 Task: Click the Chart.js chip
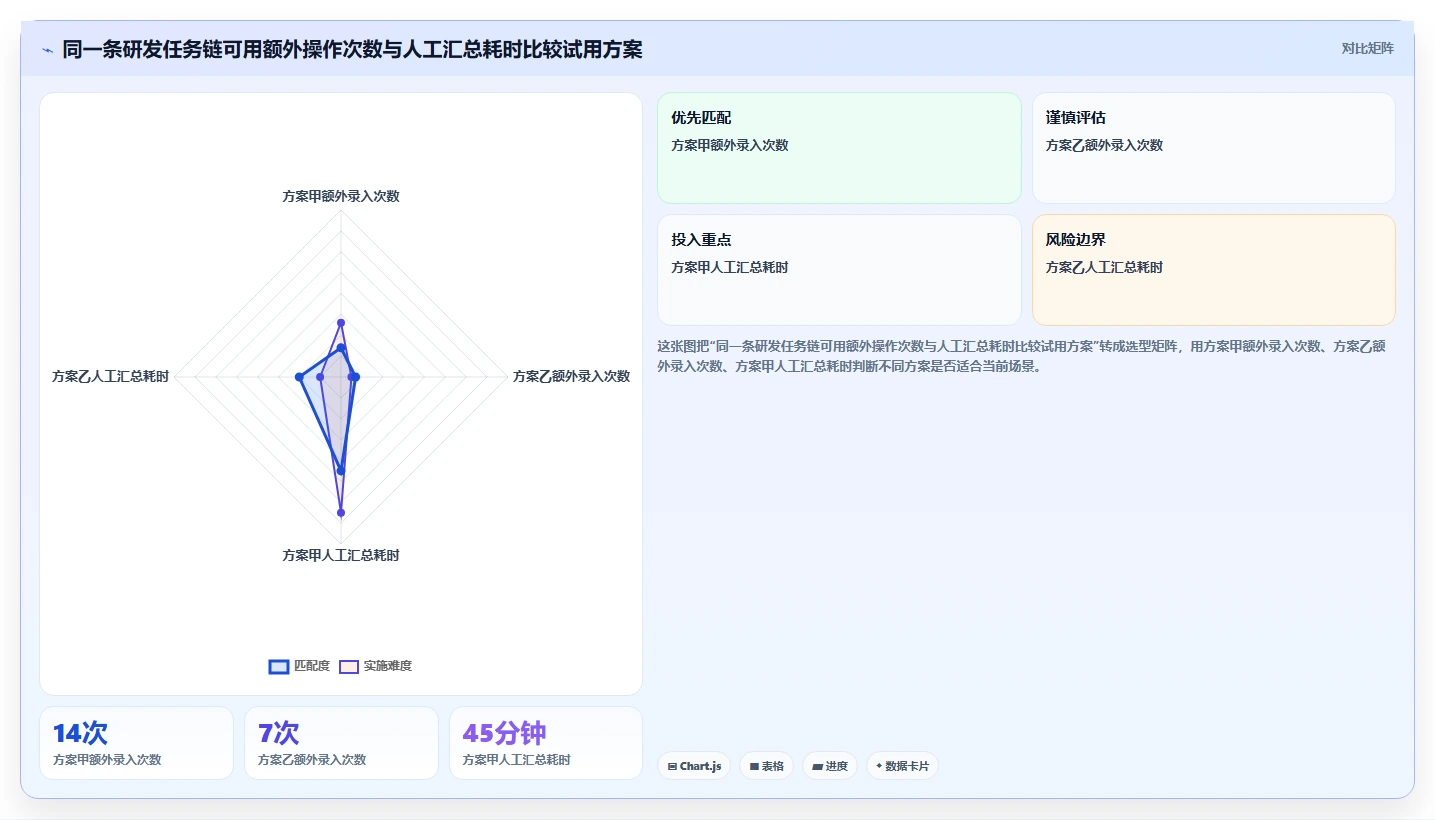[x=694, y=766]
